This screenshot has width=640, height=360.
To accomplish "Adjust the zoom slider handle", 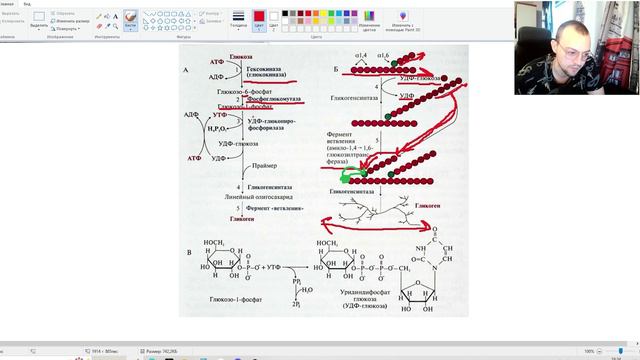I will tap(621, 351).
